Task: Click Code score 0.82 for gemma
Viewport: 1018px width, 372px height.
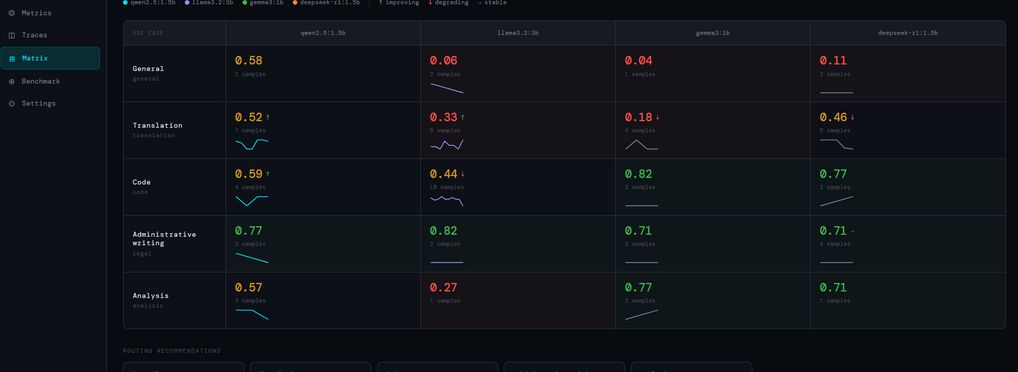Action: (x=639, y=175)
